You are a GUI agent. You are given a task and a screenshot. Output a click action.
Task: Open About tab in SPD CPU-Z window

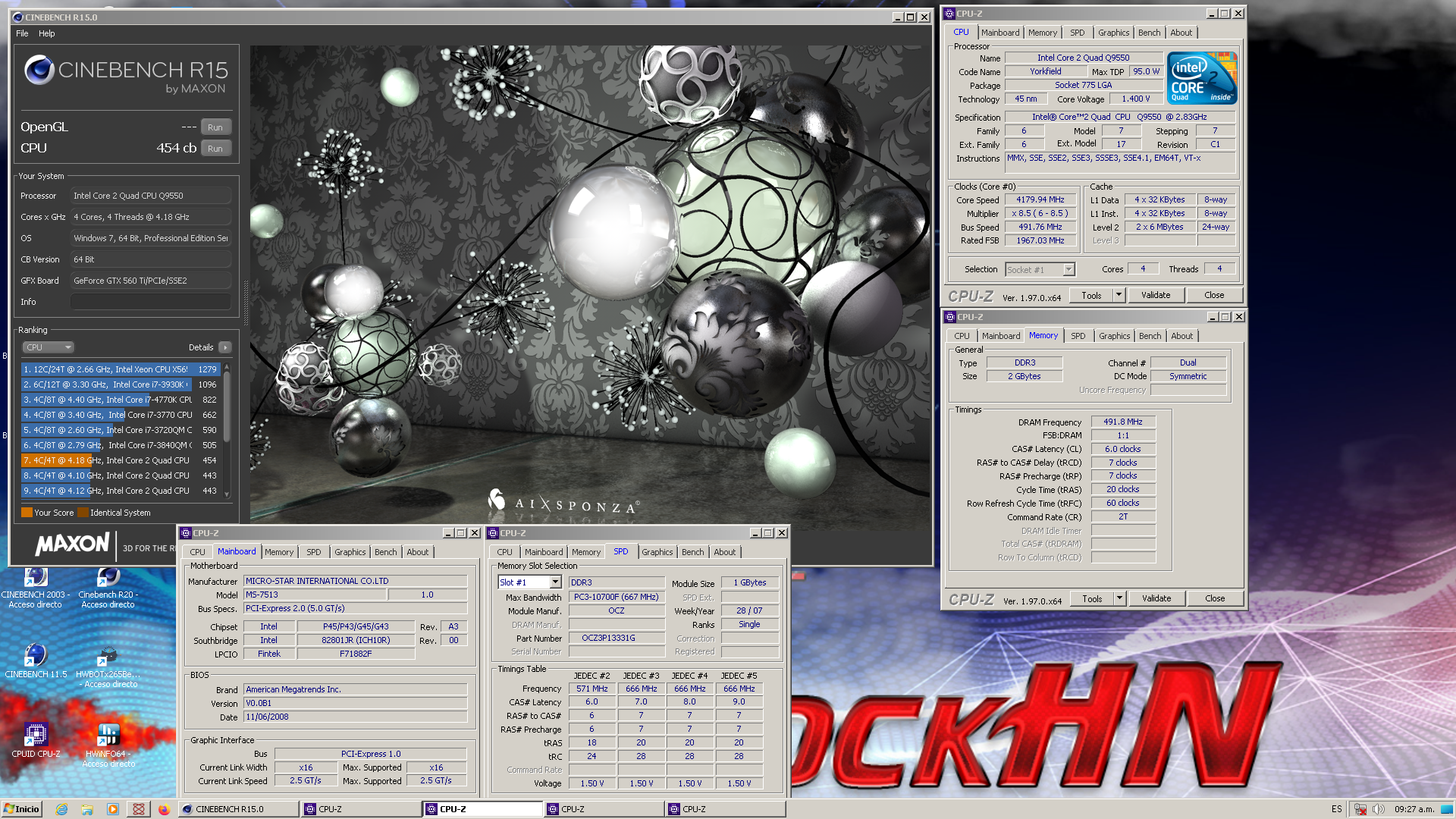pos(724,552)
